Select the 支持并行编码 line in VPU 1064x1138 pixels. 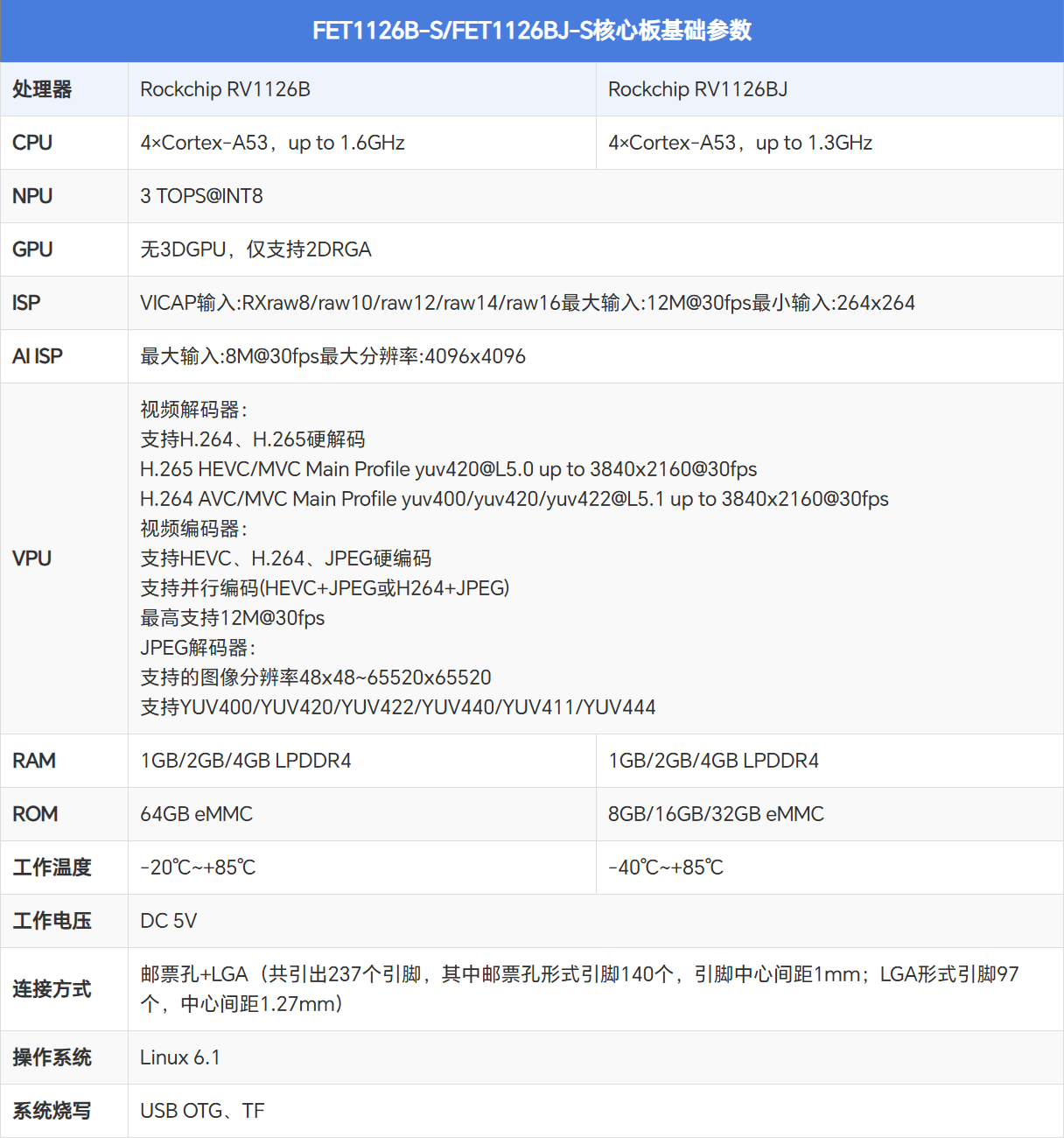[x=325, y=588]
